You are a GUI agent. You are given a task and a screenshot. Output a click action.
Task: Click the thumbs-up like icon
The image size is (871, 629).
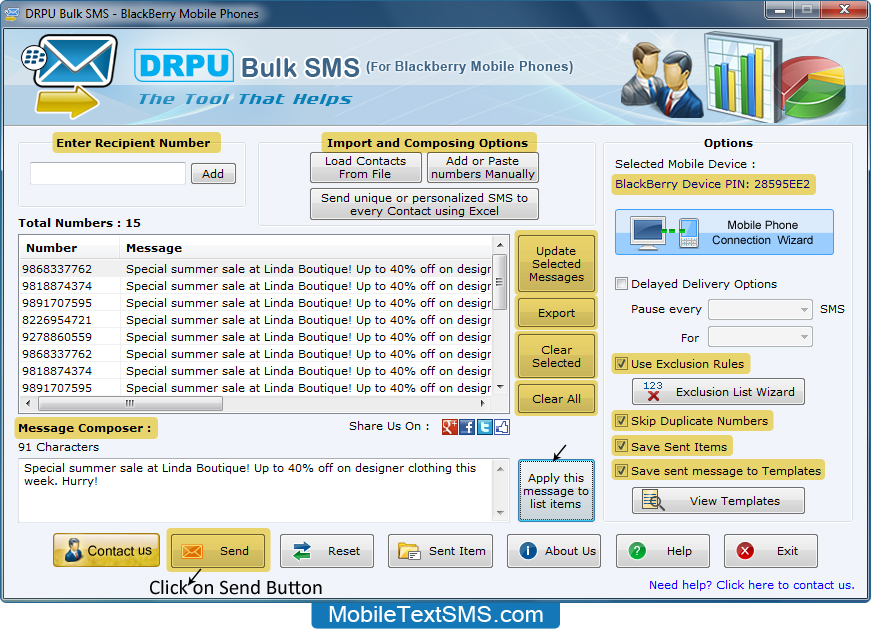(502, 427)
